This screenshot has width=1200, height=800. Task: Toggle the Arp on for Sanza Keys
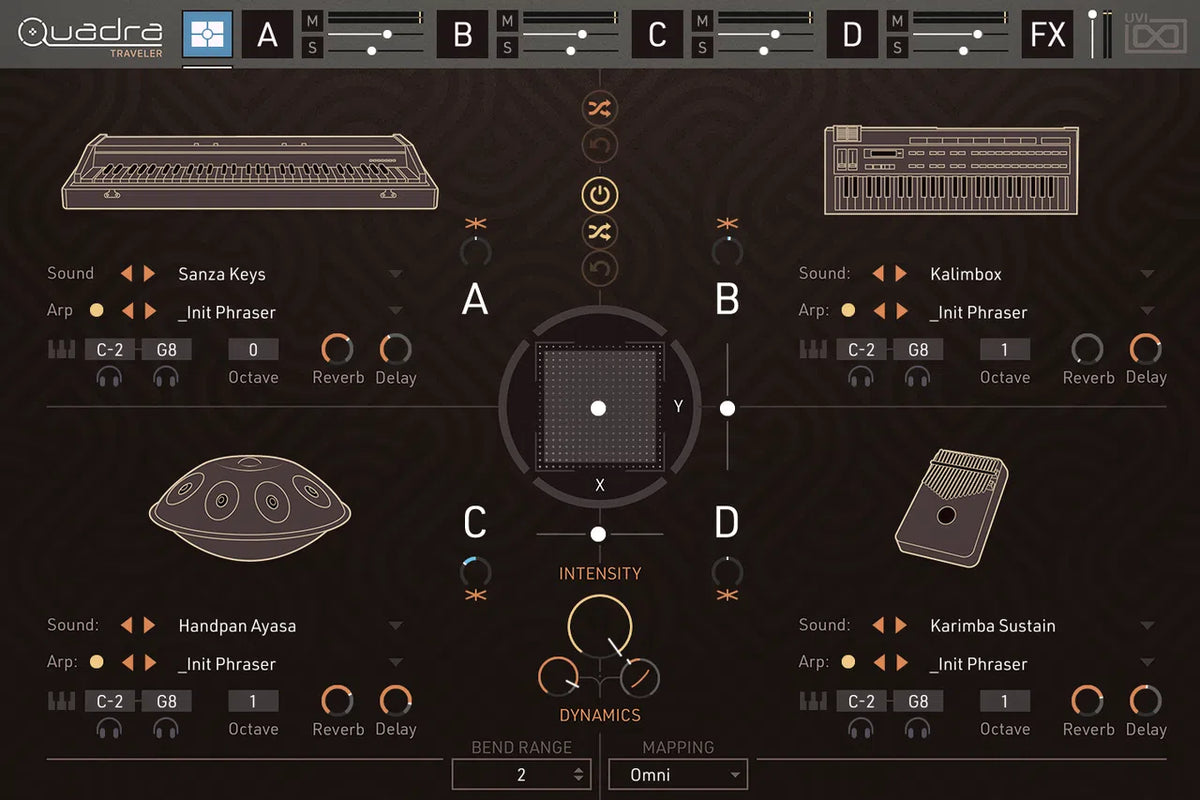coord(96,311)
